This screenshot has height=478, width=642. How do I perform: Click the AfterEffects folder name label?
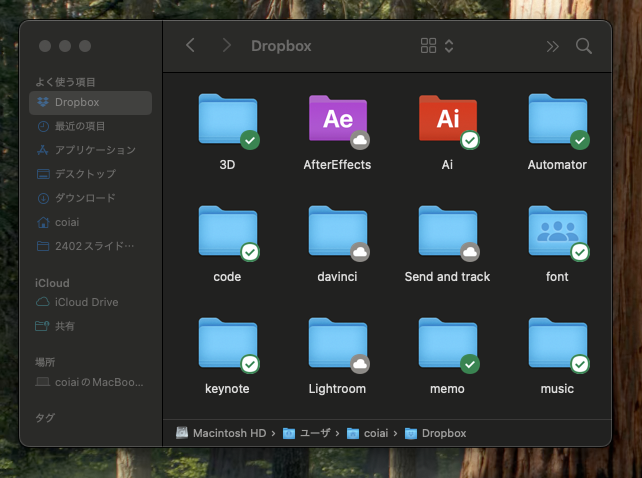[337, 165]
